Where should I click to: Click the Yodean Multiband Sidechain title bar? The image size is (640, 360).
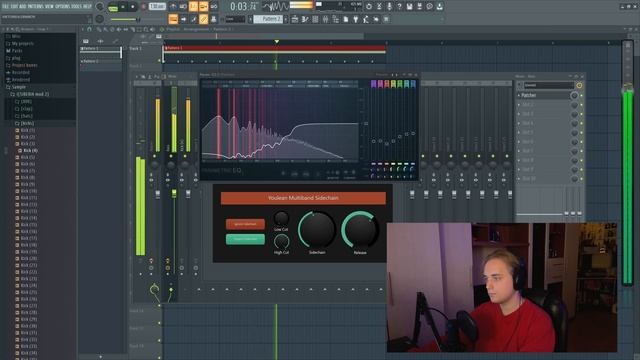[x=303, y=198]
